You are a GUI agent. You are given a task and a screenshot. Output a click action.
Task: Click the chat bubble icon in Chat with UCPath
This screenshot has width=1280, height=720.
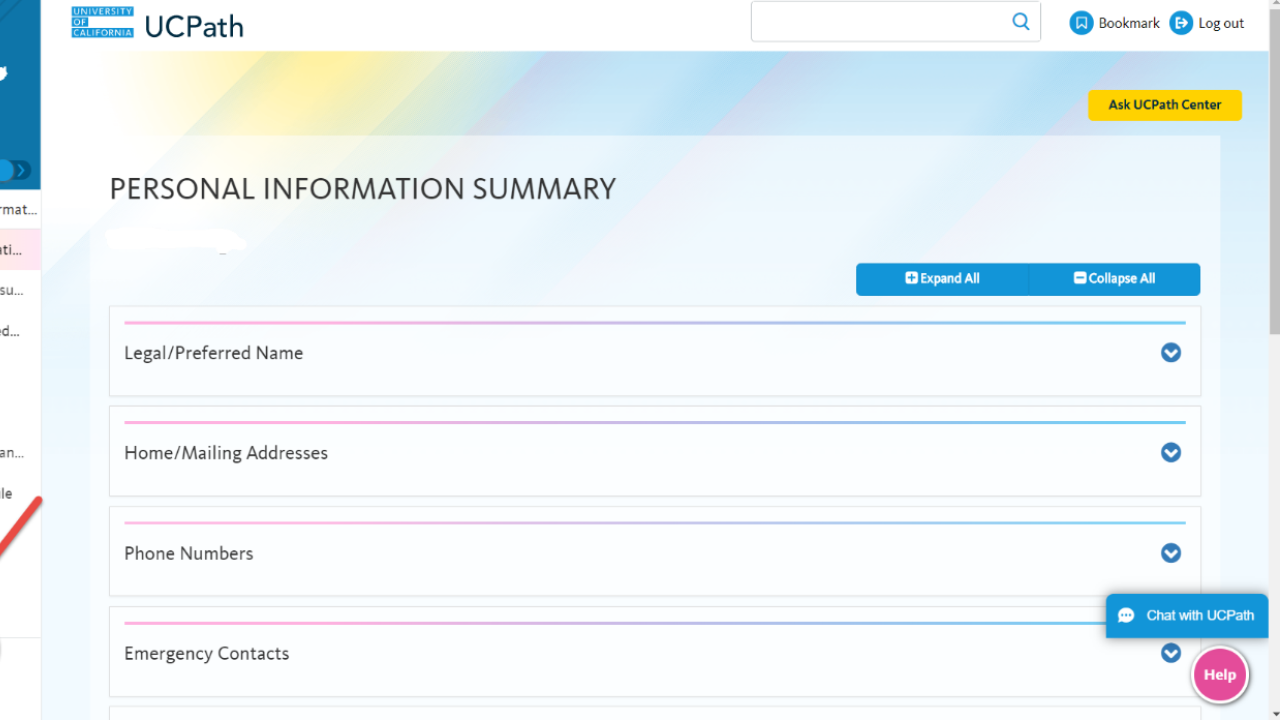click(x=1126, y=616)
